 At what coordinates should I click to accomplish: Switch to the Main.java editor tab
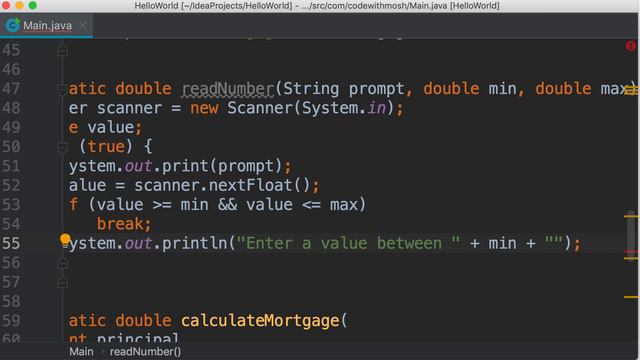pyautogui.click(x=46, y=25)
